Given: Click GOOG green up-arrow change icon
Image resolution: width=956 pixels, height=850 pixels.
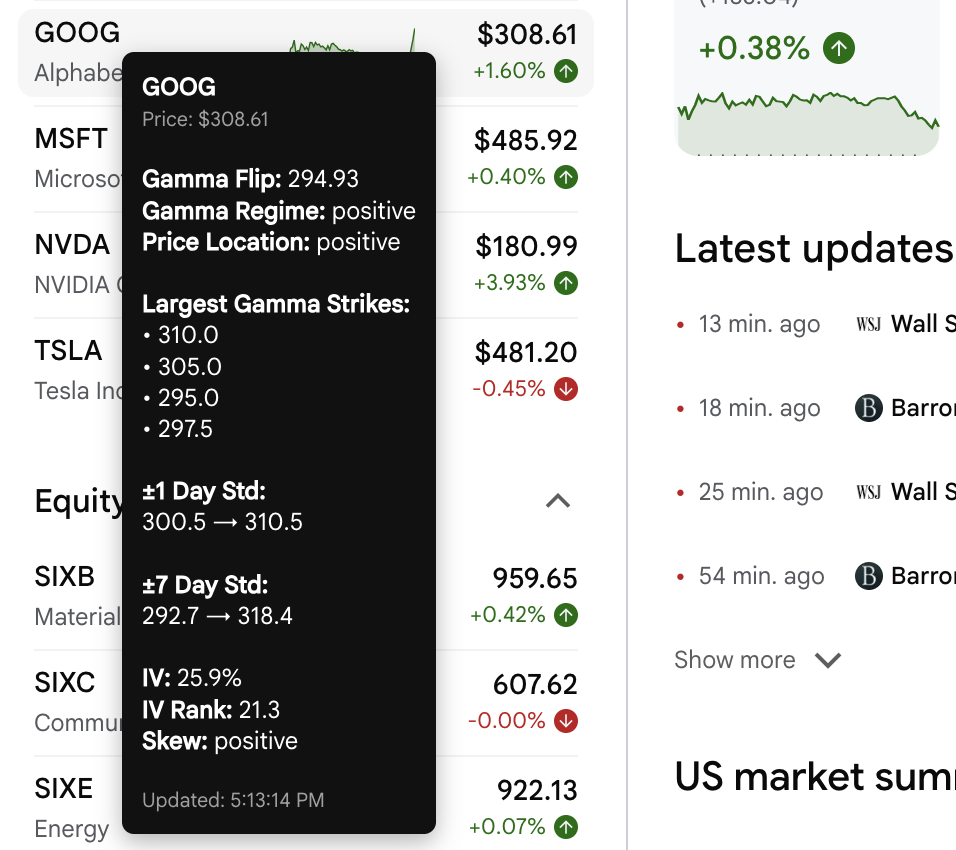Looking at the screenshot, I should (566, 71).
